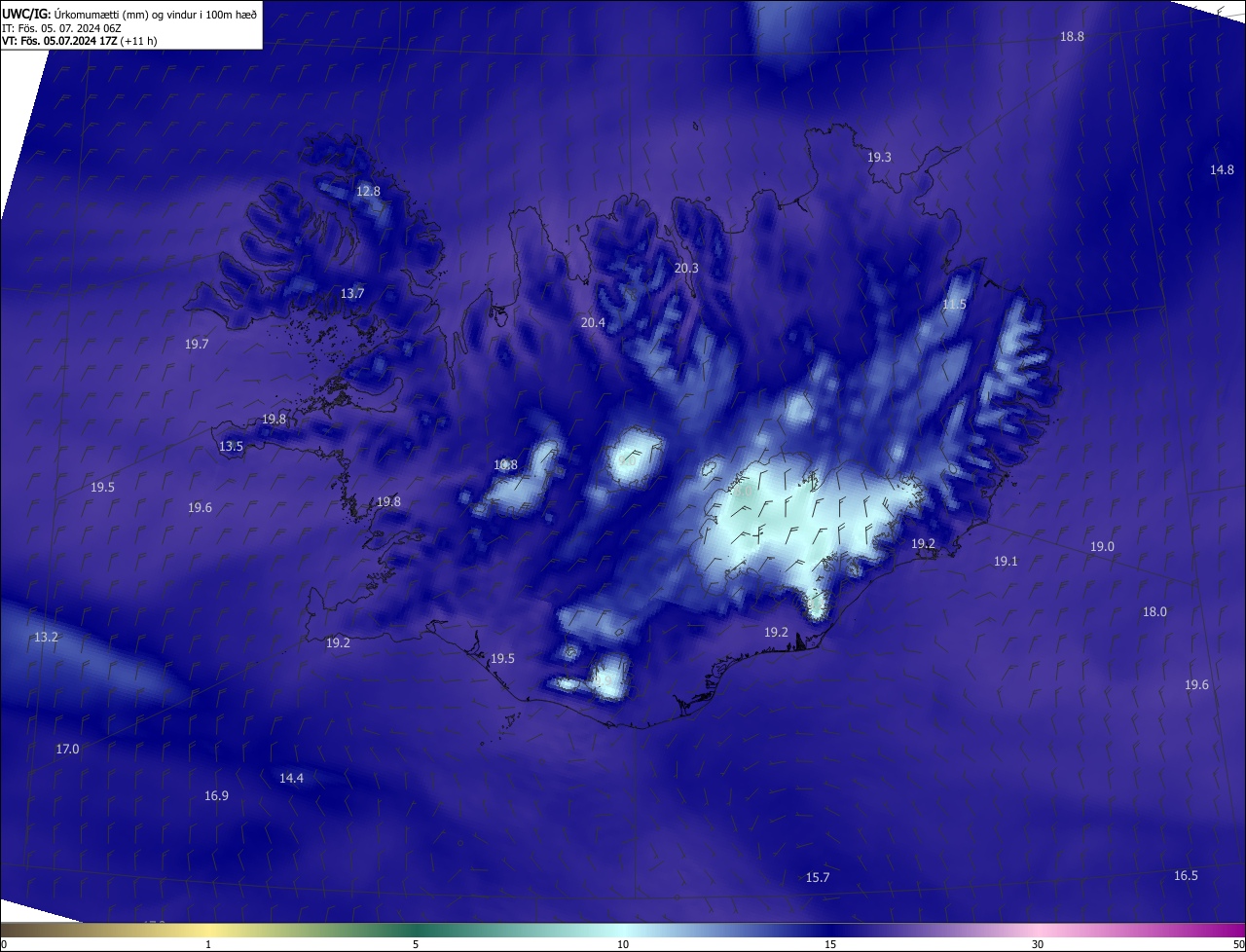1246x952 pixels.
Task: Click the 1 tick on the color scale
Action: click(x=208, y=944)
